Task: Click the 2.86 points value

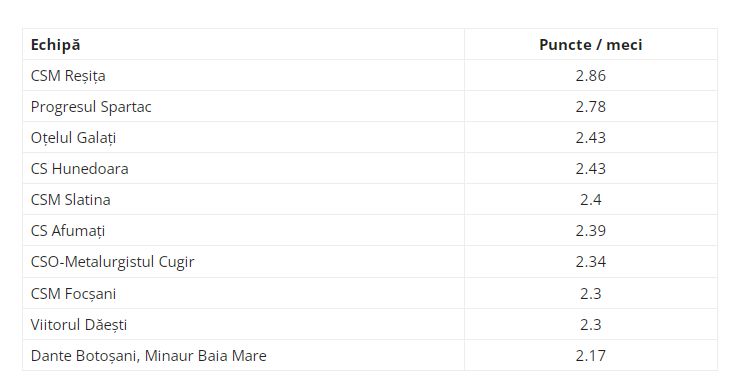Action: point(591,76)
